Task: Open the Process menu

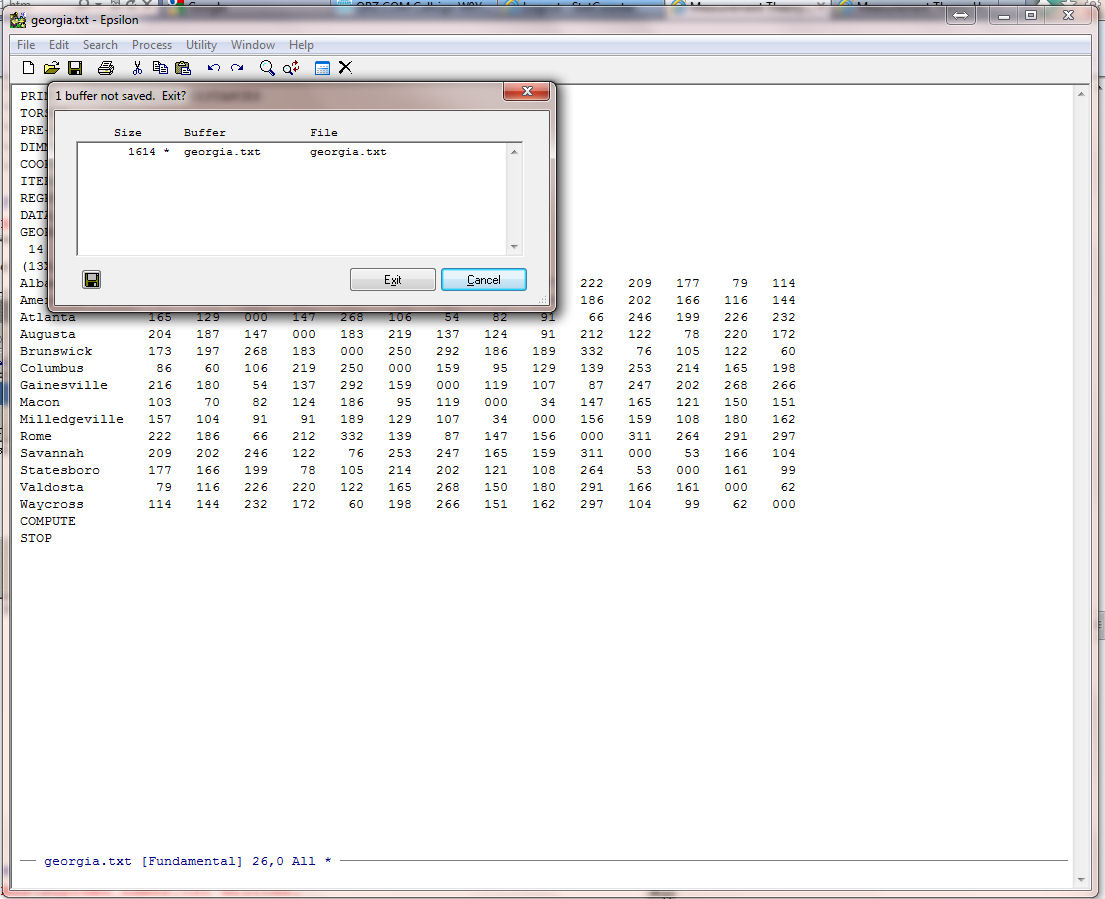Action: coord(152,45)
